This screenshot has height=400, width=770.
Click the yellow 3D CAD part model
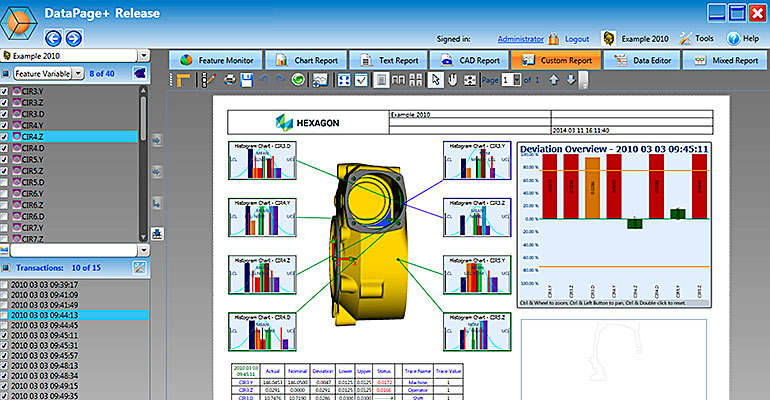click(x=369, y=244)
